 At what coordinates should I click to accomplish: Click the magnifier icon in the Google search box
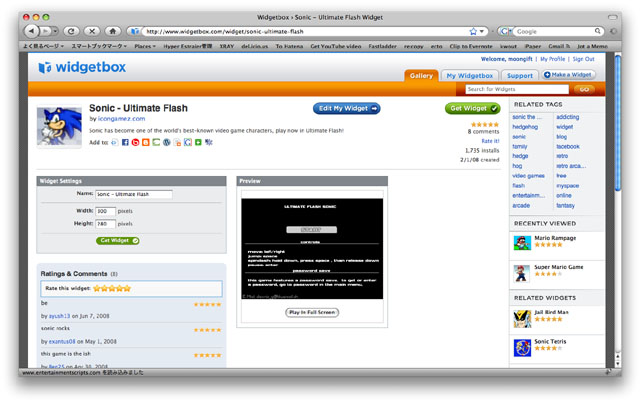(x=598, y=31)
